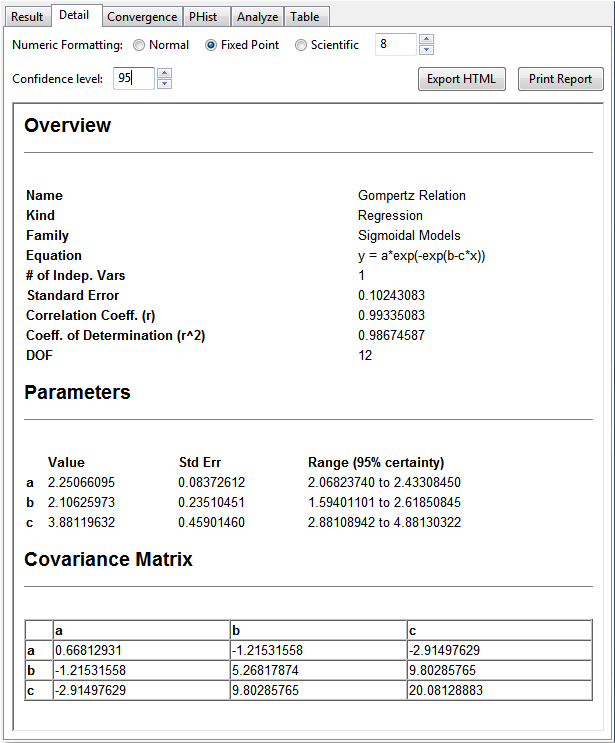Click Std Err value 0.23510451

point(212,502)
